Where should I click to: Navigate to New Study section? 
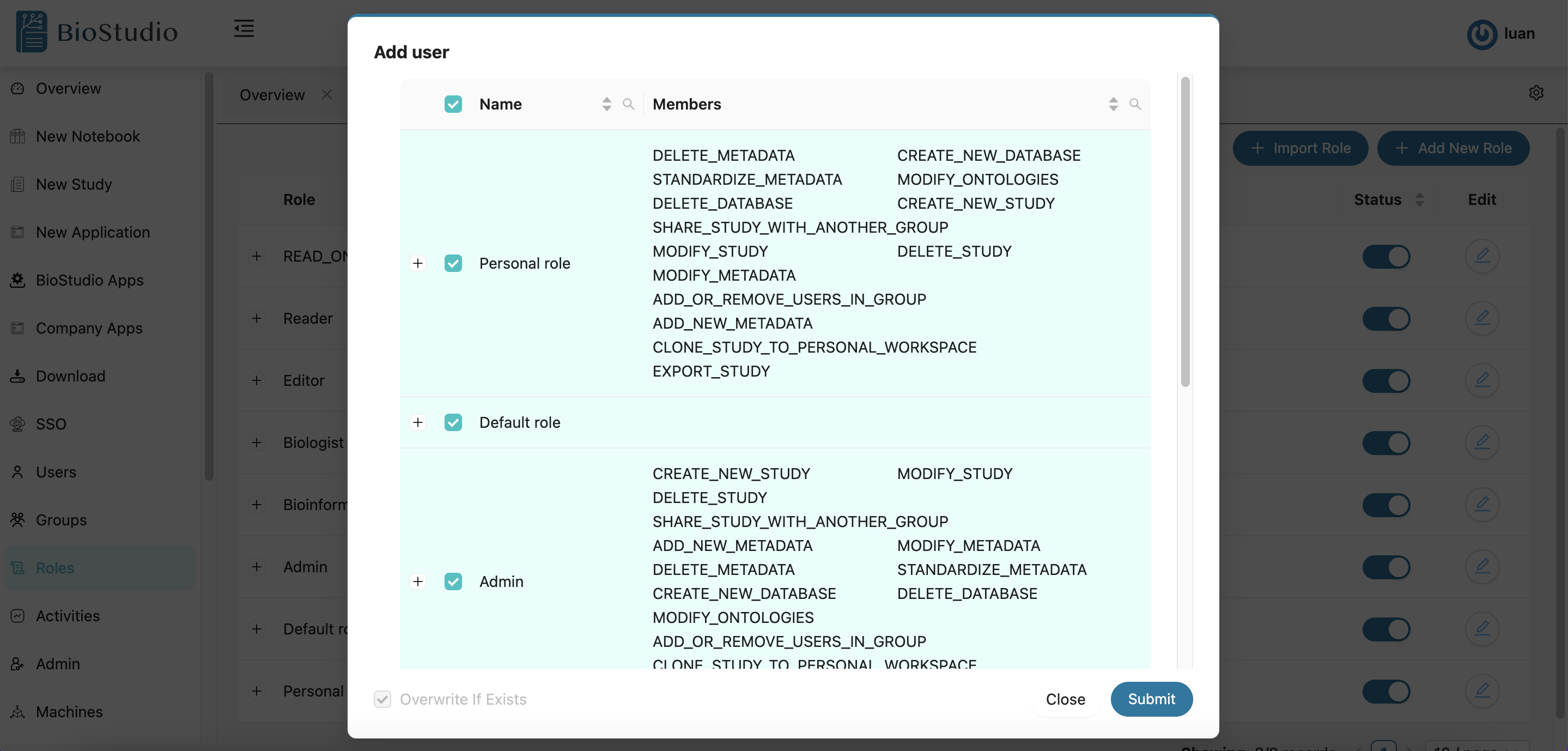73,184
